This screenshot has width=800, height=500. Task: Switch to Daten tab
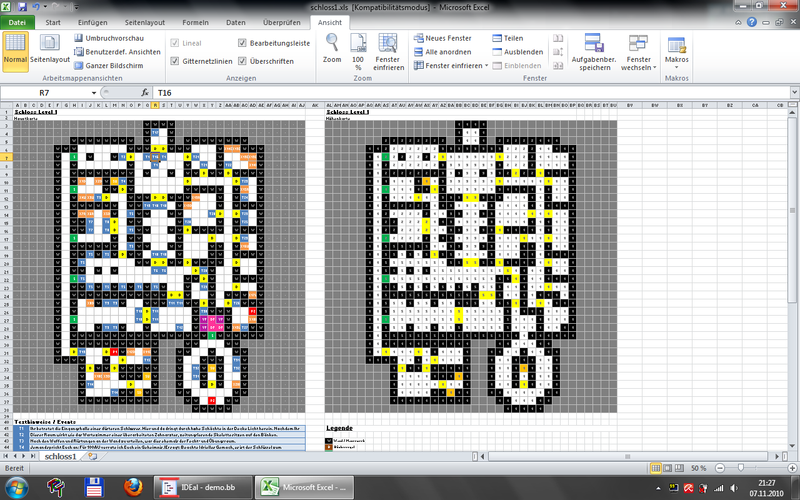[235, 22]
